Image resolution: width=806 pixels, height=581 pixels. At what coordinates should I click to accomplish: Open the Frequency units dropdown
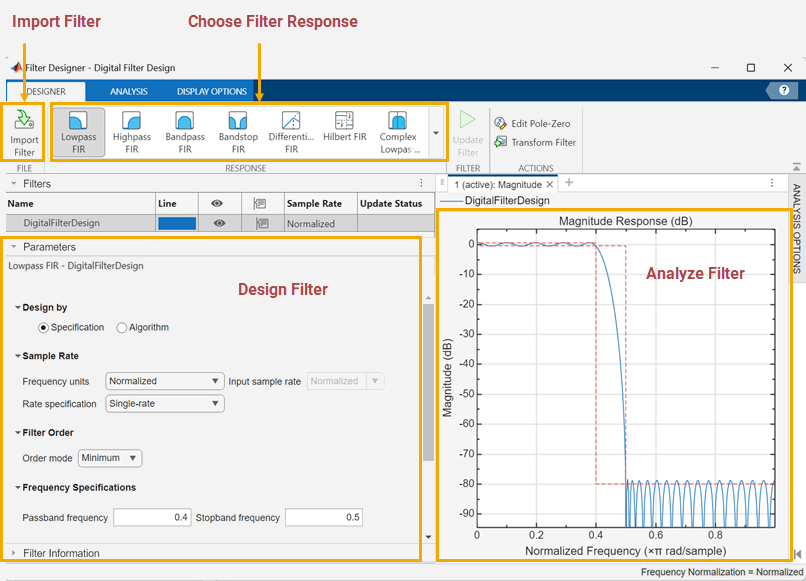[x=164, y=381]
